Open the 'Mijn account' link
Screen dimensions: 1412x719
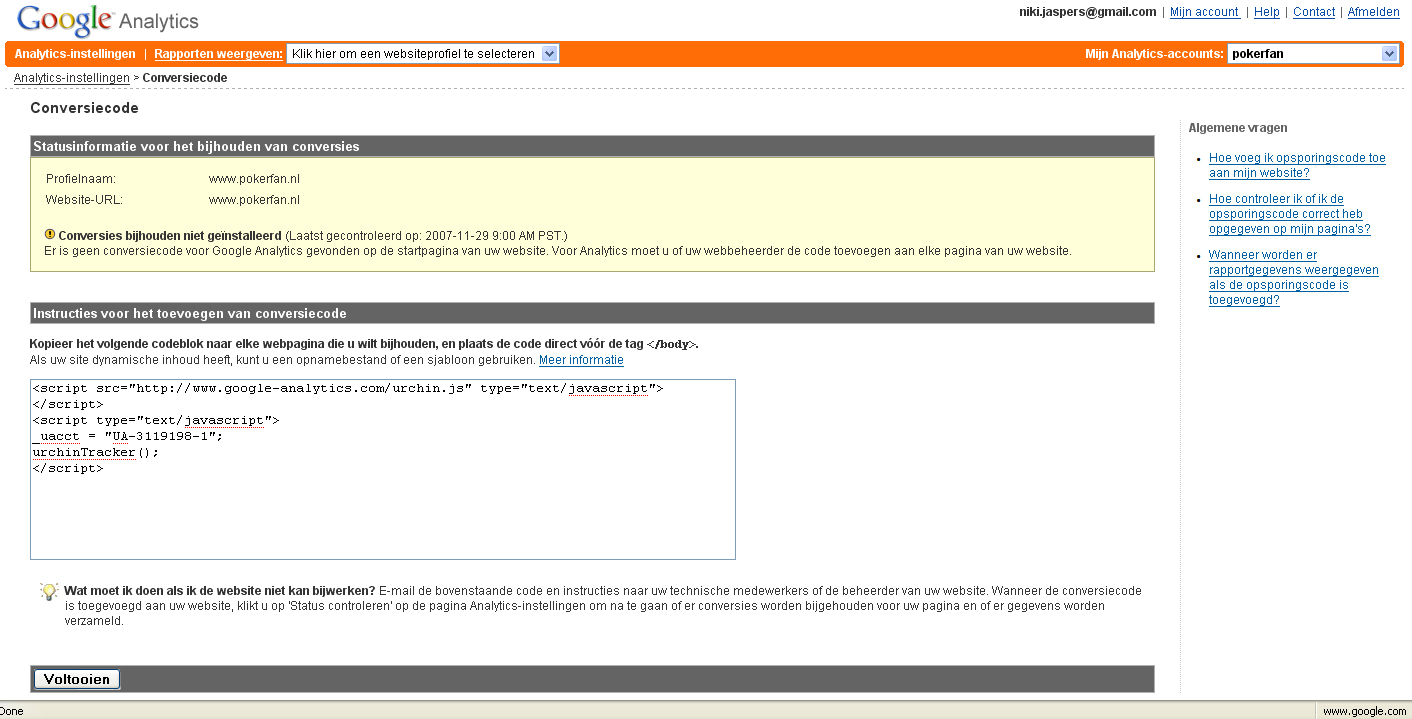click(1205, 12)
